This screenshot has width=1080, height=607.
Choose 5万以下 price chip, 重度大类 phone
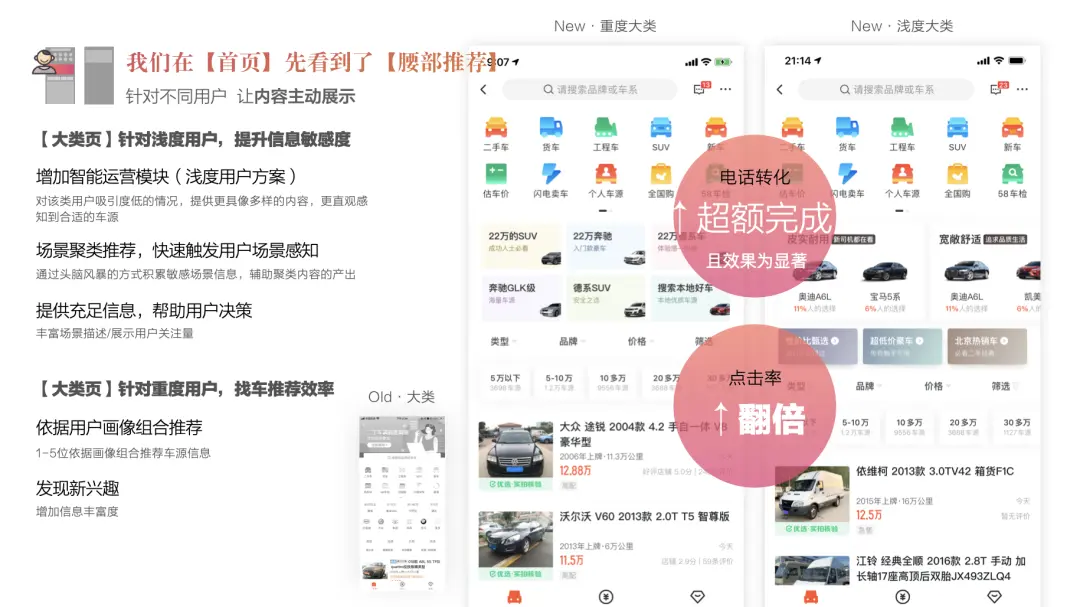point(505,382)
